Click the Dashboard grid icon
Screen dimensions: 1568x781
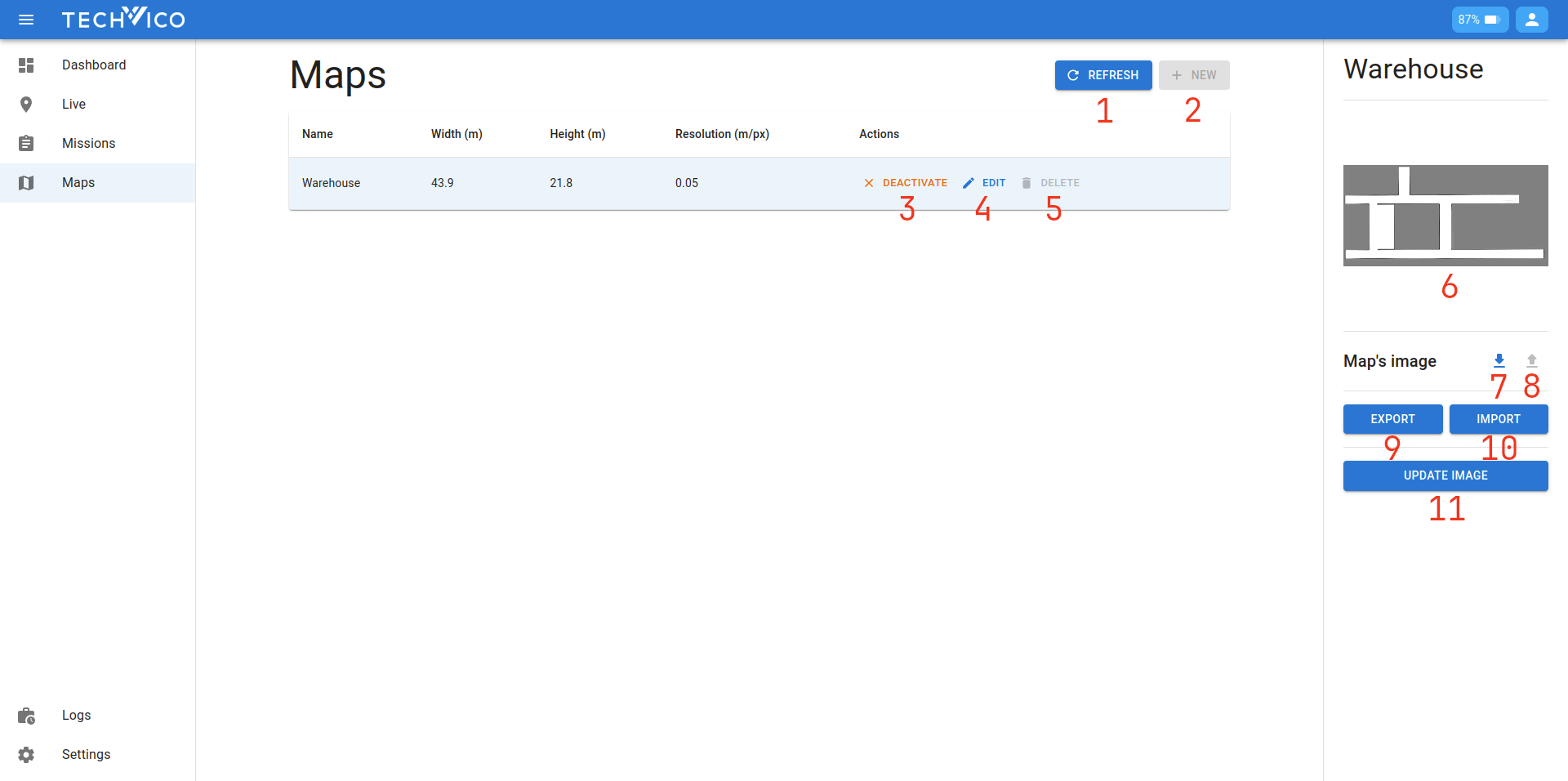[x=26, y=65]
